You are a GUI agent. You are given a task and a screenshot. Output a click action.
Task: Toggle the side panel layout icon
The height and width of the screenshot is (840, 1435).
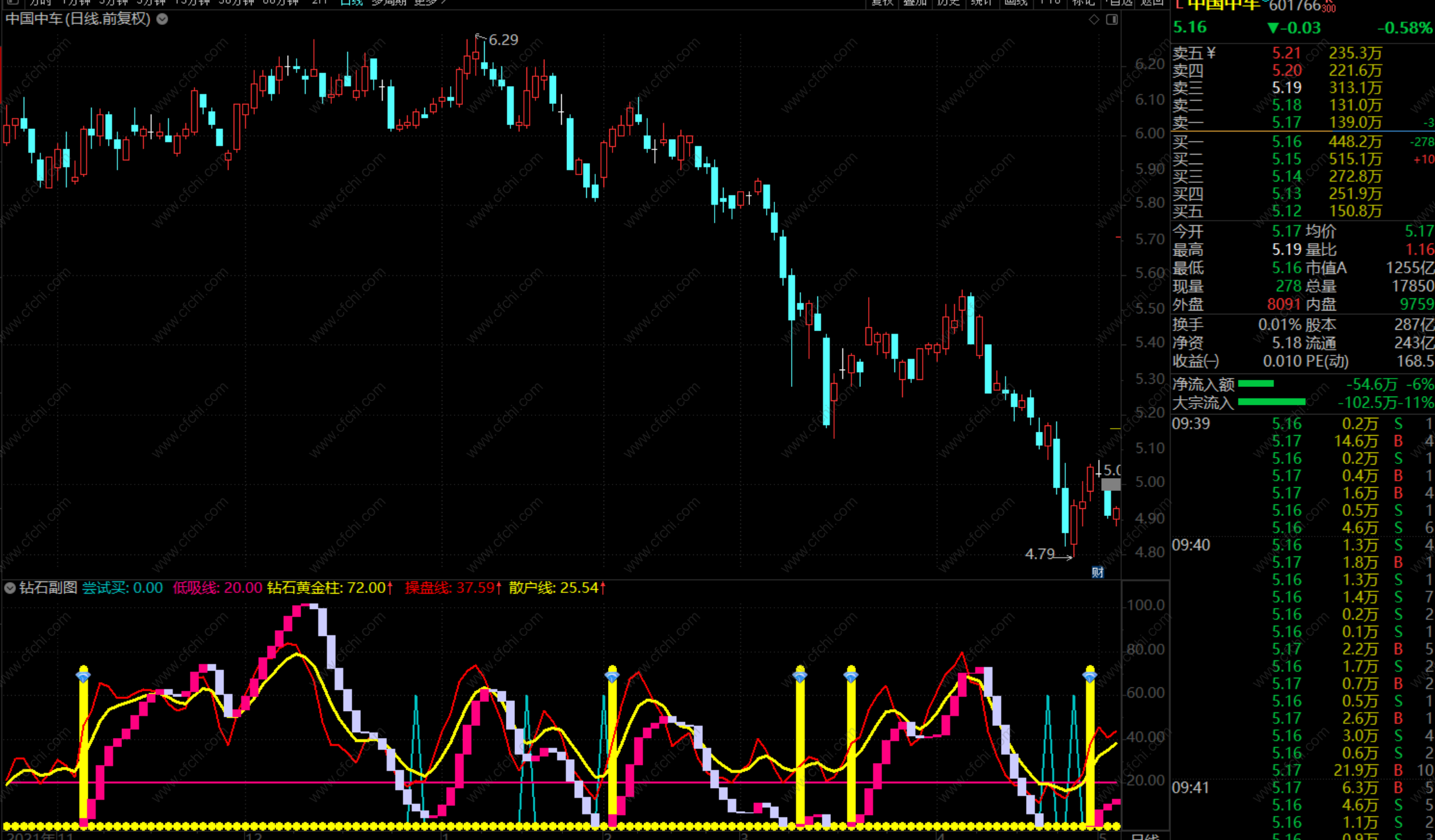pos(1112,20)
